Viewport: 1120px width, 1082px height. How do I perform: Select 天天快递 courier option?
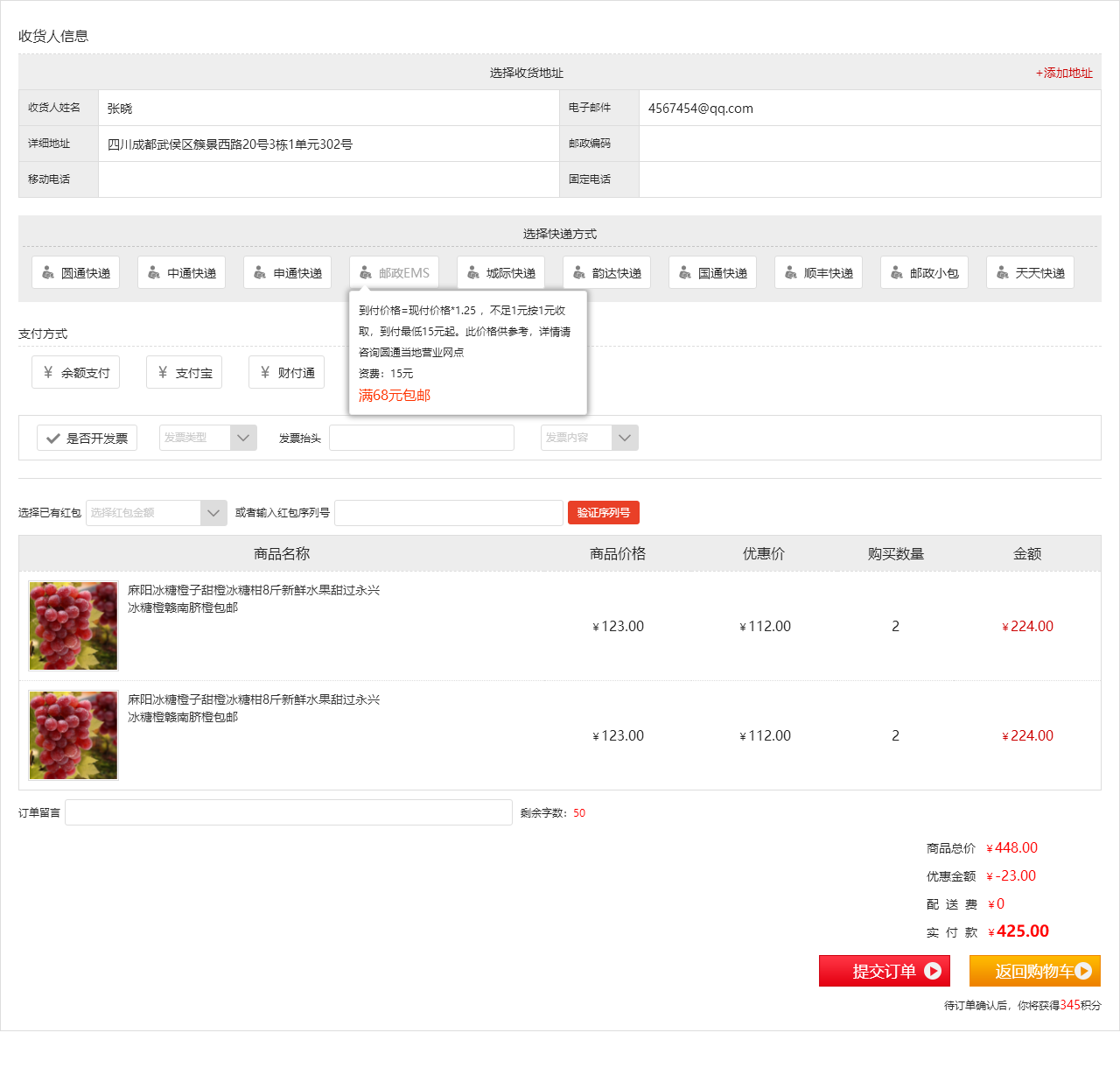pyautogui.click(x=1030, y=273)
